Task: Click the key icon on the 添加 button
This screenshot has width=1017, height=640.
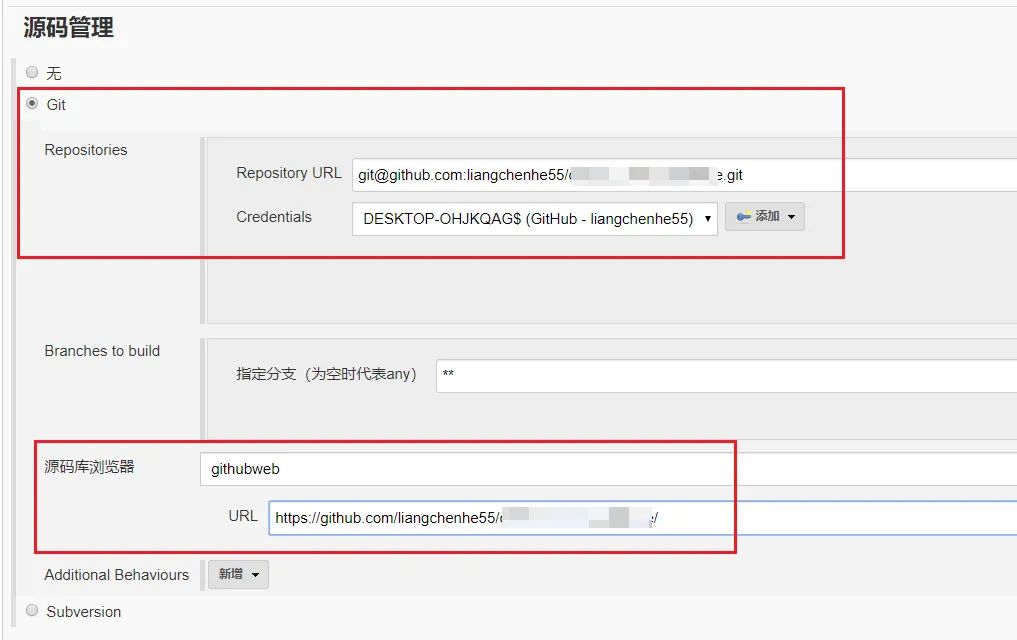Action: pos(744,217)
